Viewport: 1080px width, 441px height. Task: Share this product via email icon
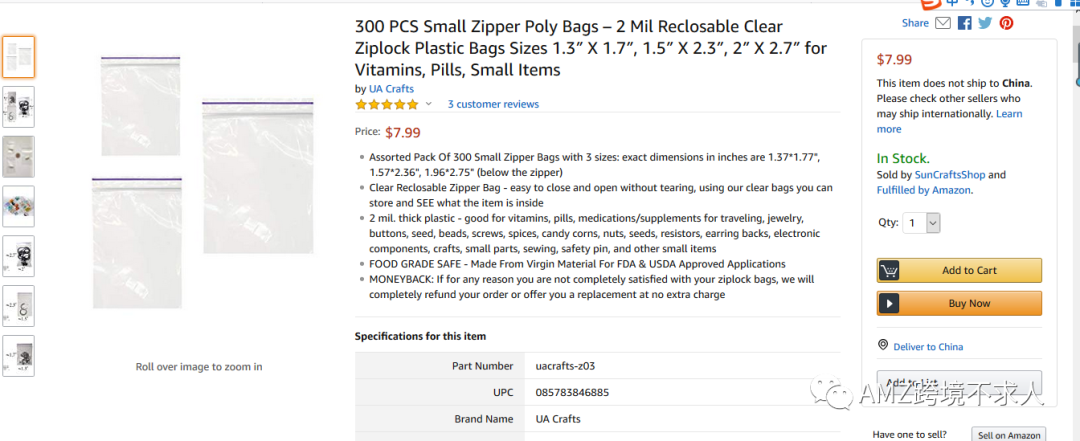tap(944, 23)
